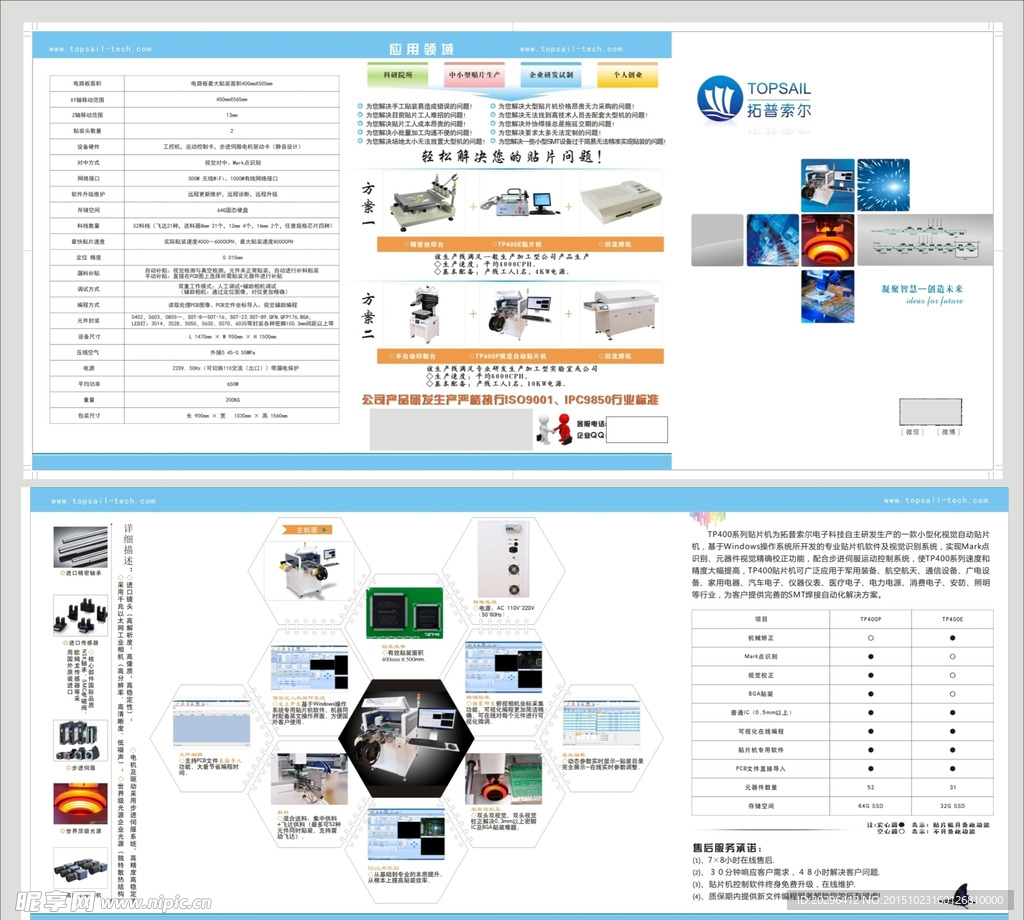Click the 32G SSD cell

pos(952,806)
